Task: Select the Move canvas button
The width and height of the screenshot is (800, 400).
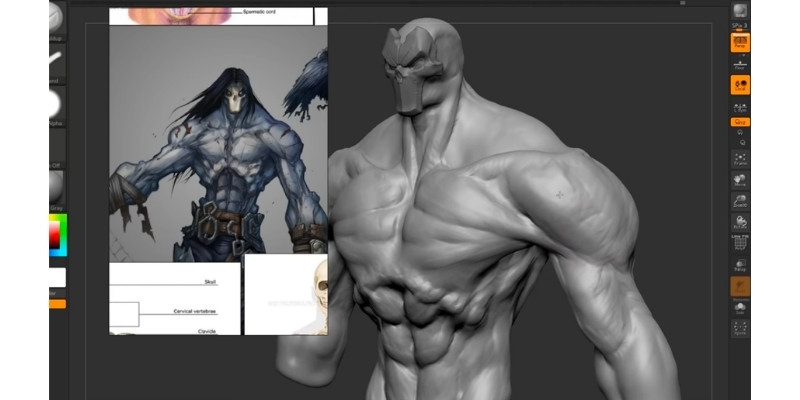Action: (x=740, y=180)
